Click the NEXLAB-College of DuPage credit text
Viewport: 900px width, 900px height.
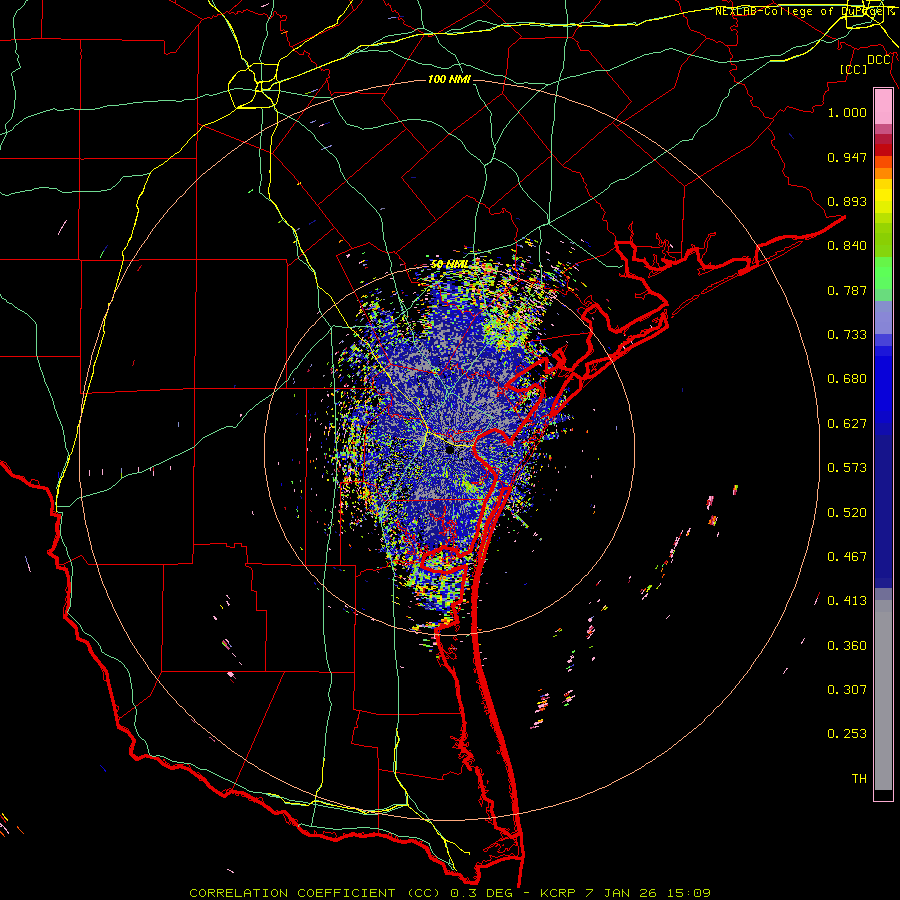(804, 11)
